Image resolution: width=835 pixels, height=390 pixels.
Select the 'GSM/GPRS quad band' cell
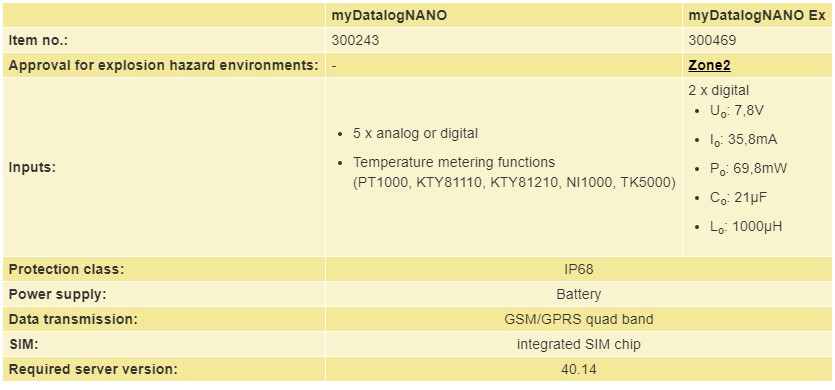click(578, 319)
